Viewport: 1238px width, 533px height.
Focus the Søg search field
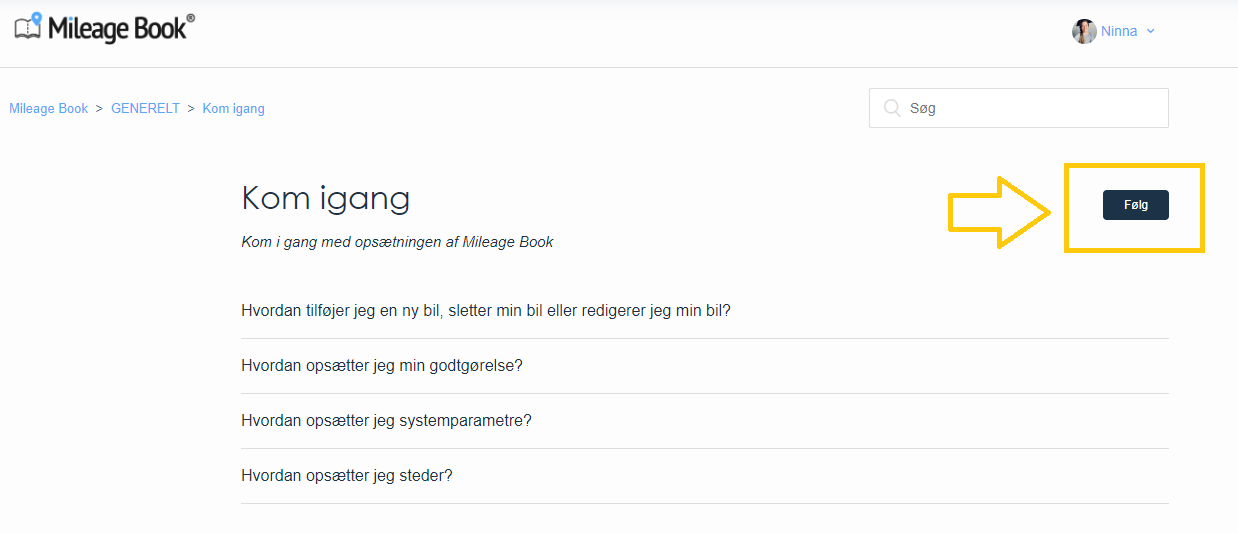point(1018,108)
